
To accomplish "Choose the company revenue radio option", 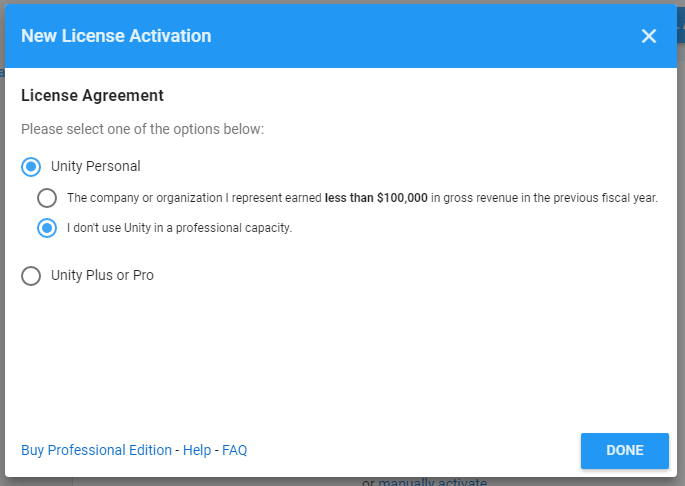I will coord(47,198).
